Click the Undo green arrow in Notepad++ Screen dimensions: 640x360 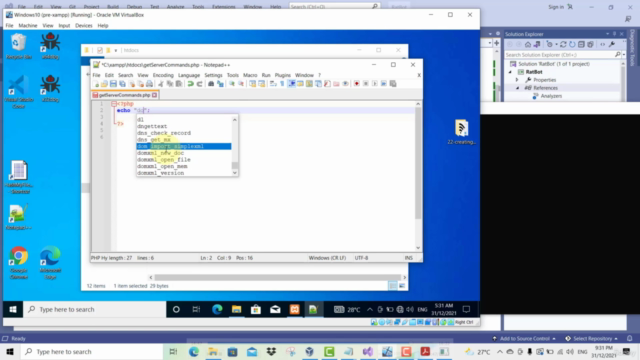191,84
